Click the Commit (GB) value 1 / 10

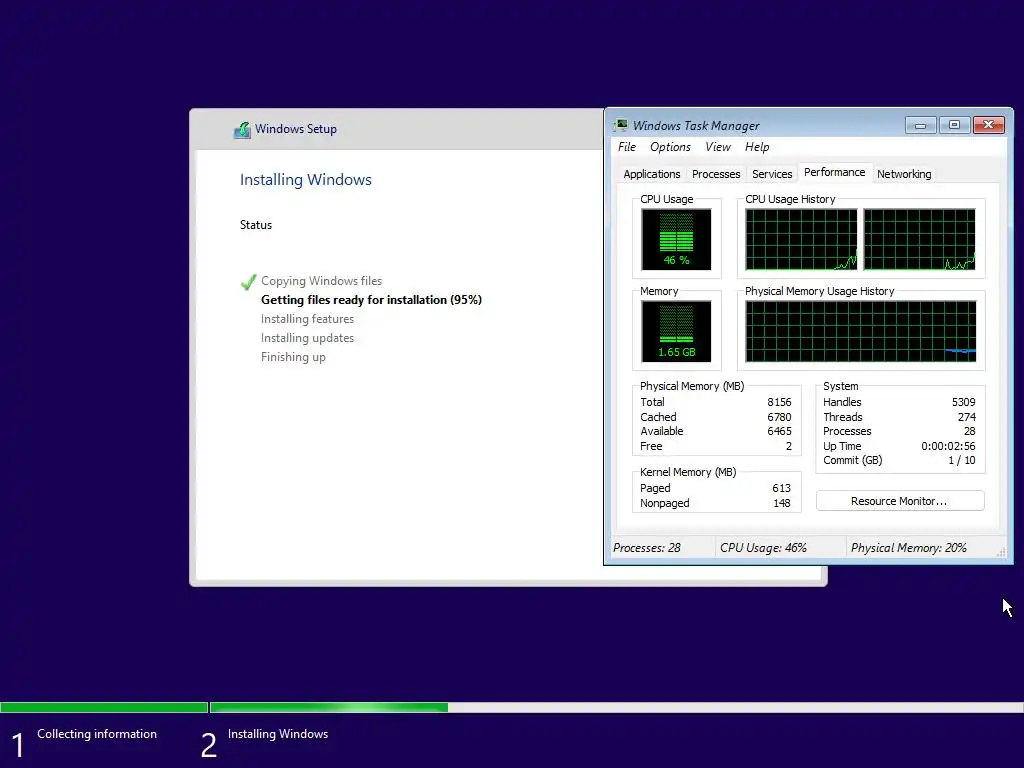(x=961, y=460)
